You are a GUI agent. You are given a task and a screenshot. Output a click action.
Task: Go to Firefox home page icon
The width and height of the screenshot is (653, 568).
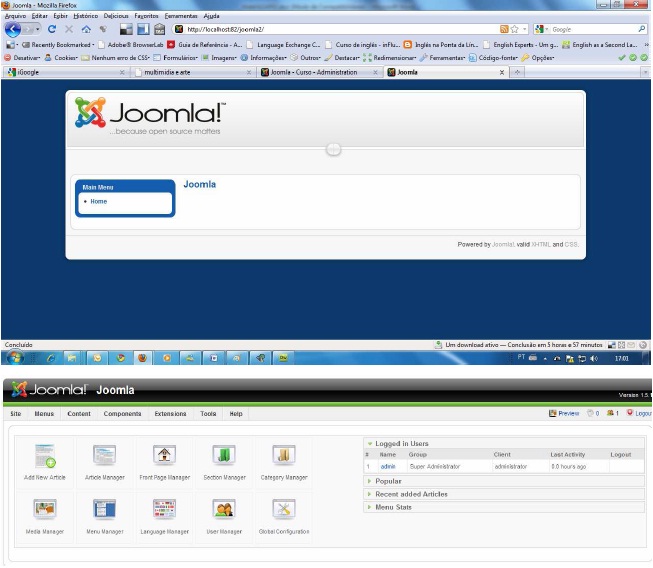pyautogui.click(x=86, y=29)
